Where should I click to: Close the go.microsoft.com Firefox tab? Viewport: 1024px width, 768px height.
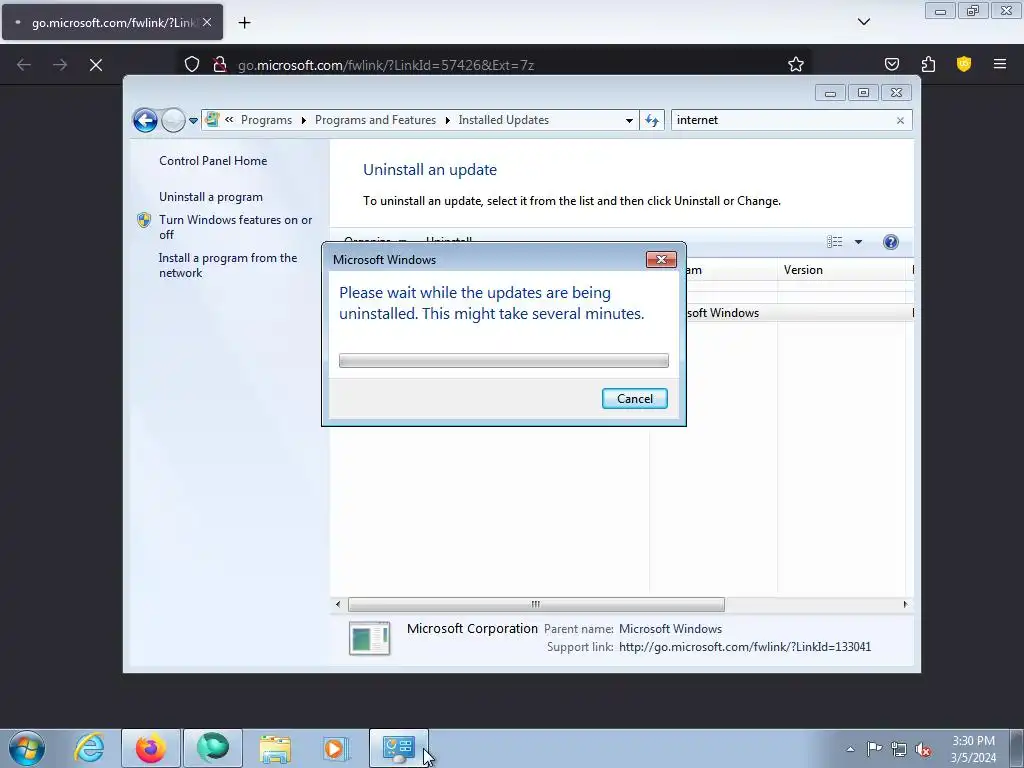207,22
